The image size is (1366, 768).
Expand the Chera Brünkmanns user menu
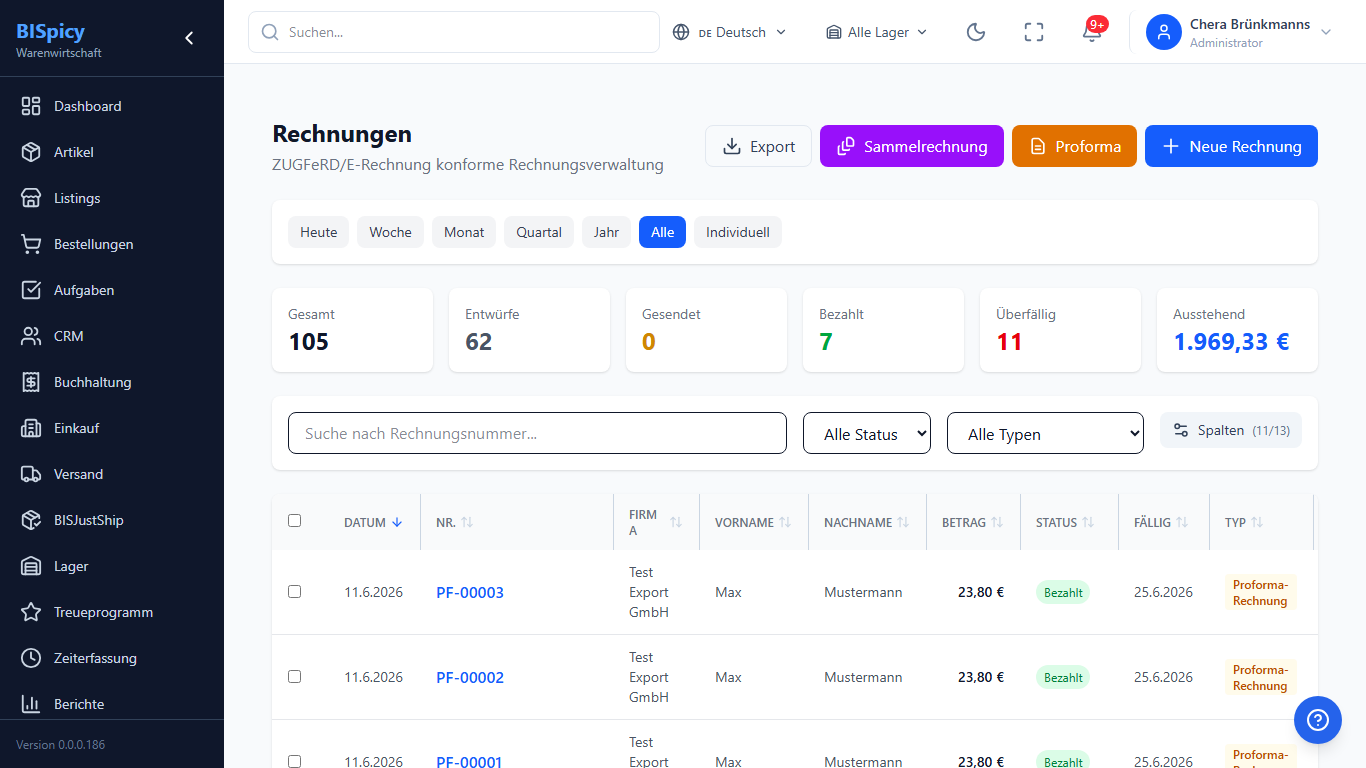pyautogui.click(x=1240, y=32)
